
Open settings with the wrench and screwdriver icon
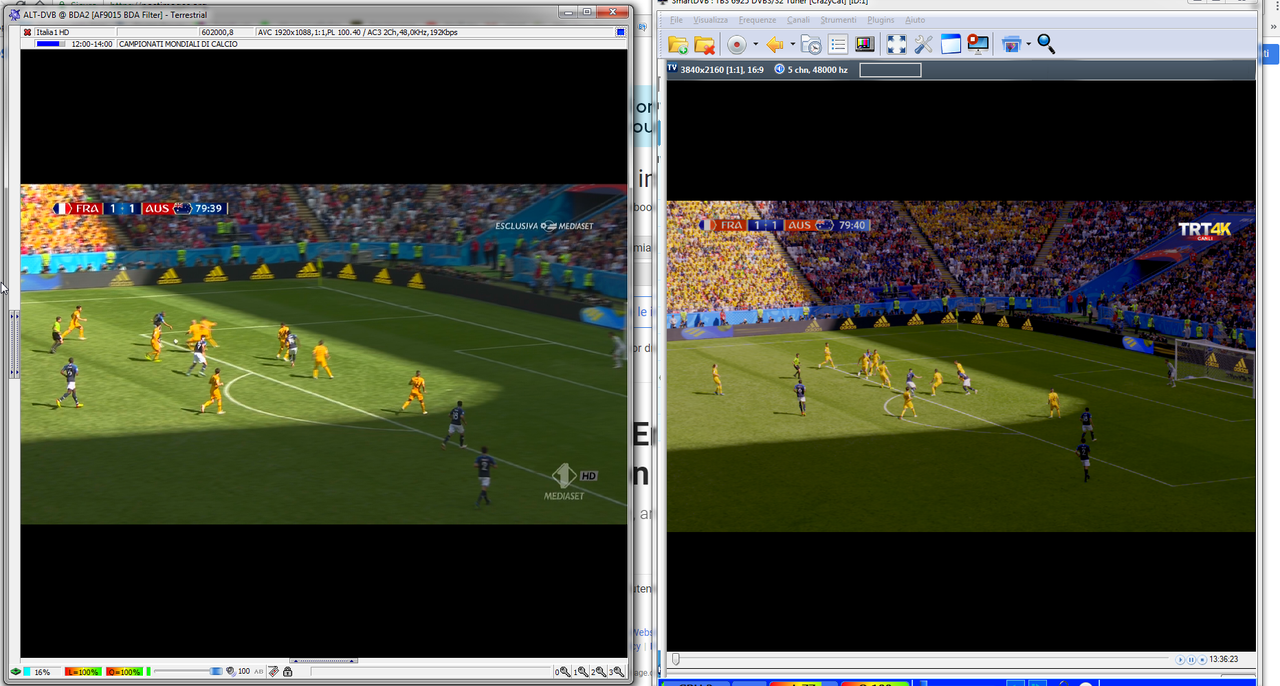[x=924, y=44]
